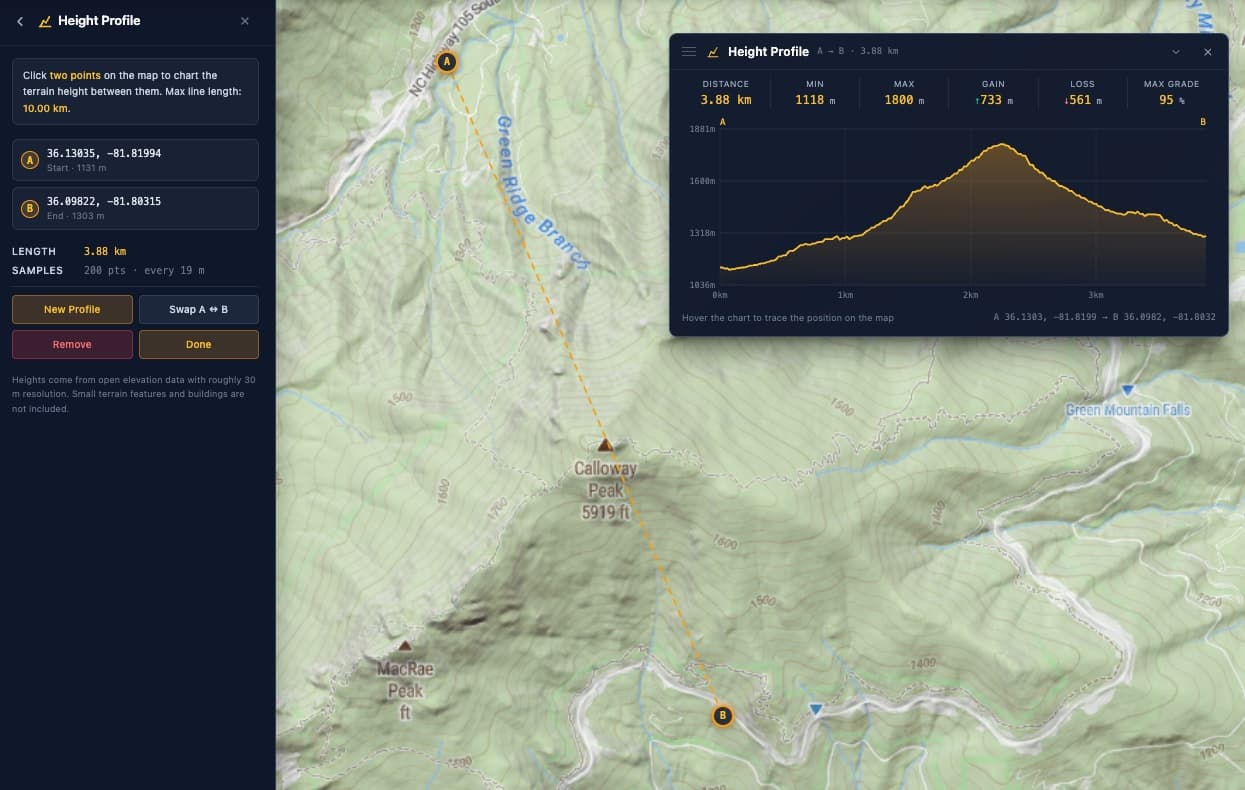Screen dimensions: 1245x790
Task: Click the 2km axis tick label
Action: point(970,295)
